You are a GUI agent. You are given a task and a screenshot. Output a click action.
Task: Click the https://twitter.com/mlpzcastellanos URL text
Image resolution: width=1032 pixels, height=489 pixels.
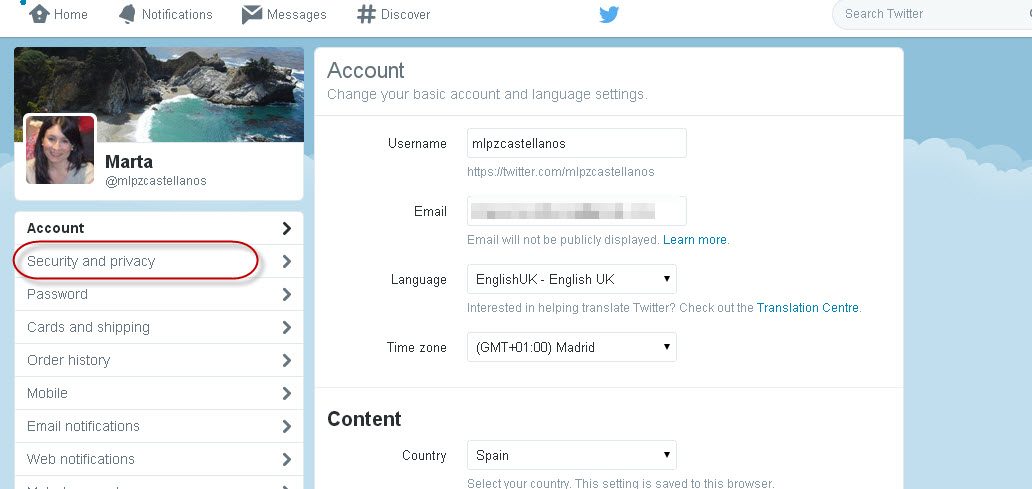(561, 172)
